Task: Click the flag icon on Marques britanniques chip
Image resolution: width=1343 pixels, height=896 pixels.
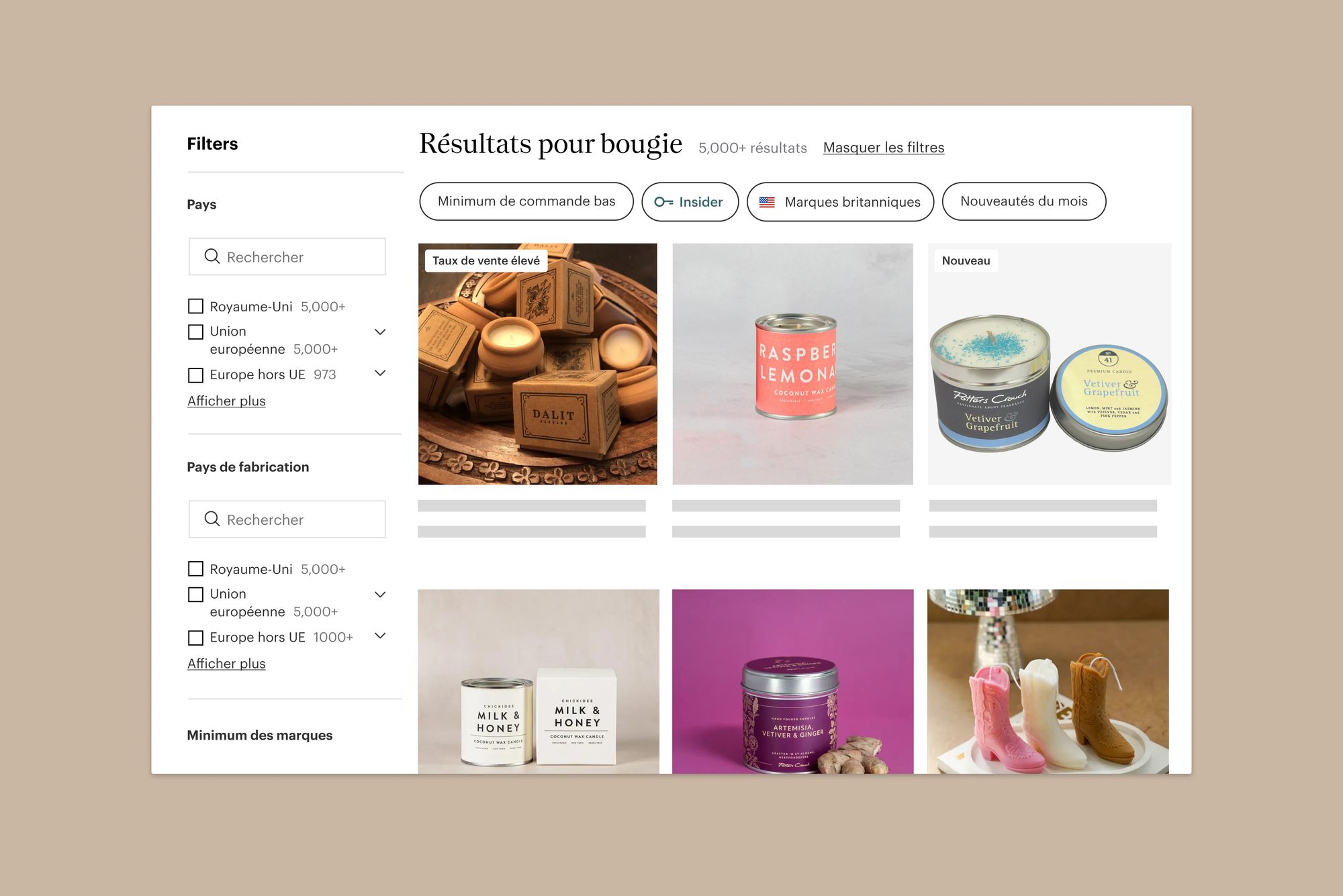Action: click(767, 202)
